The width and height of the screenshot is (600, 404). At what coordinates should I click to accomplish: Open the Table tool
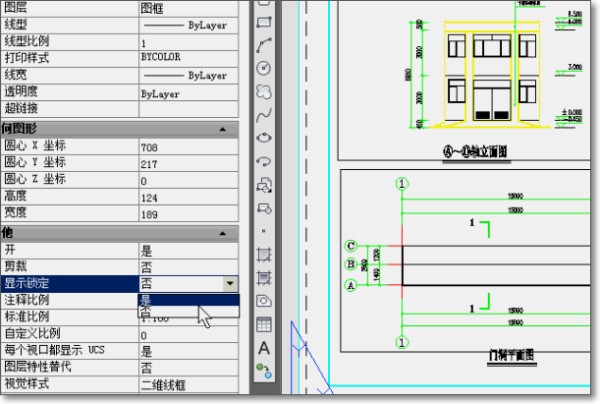click(264, 324)
